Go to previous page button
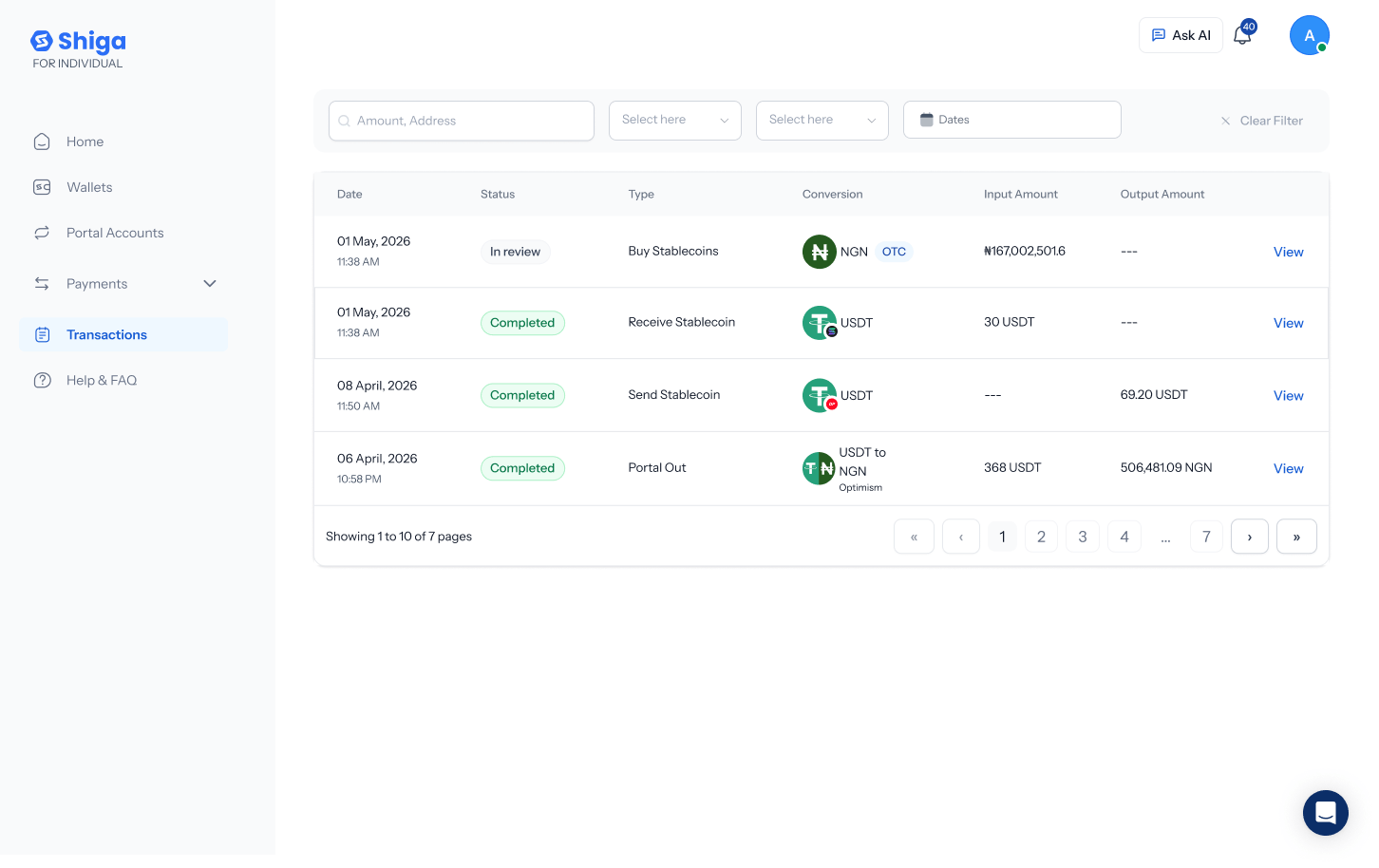Screen dimensions: 1379x868 tap(961, 537)
